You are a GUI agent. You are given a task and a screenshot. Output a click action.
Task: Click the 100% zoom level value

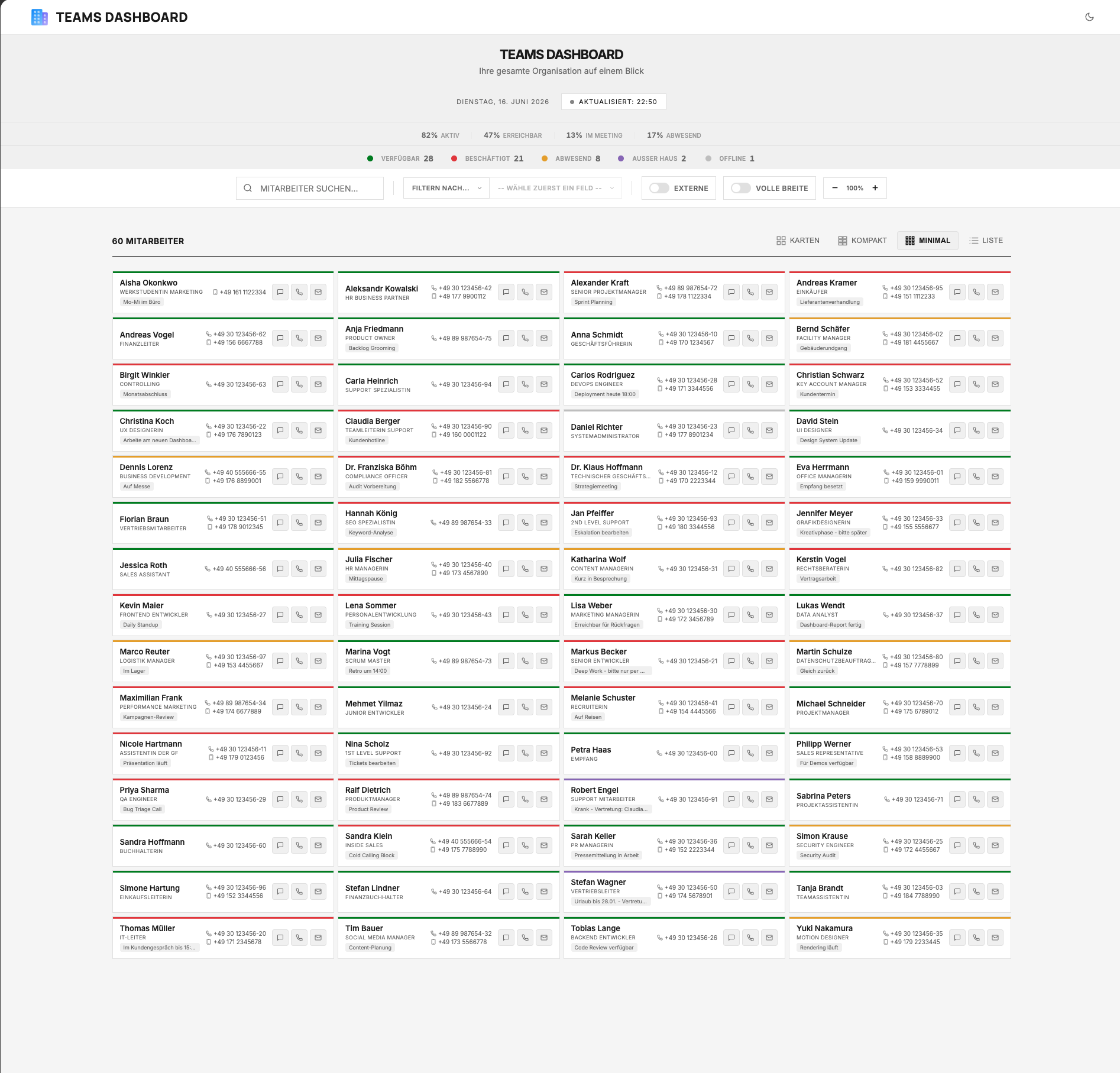tap(854, 188)
